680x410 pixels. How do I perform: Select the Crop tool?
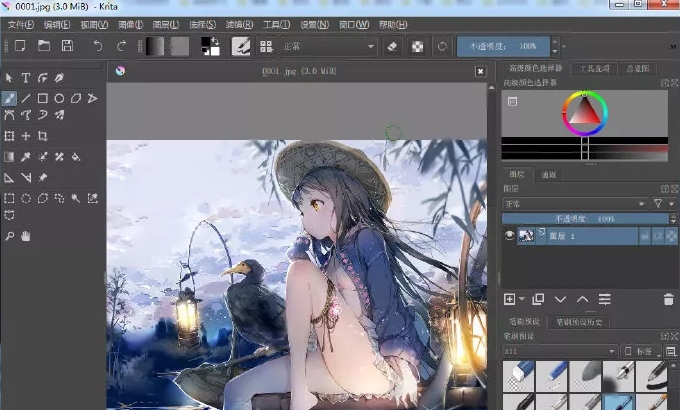(42, 136)
